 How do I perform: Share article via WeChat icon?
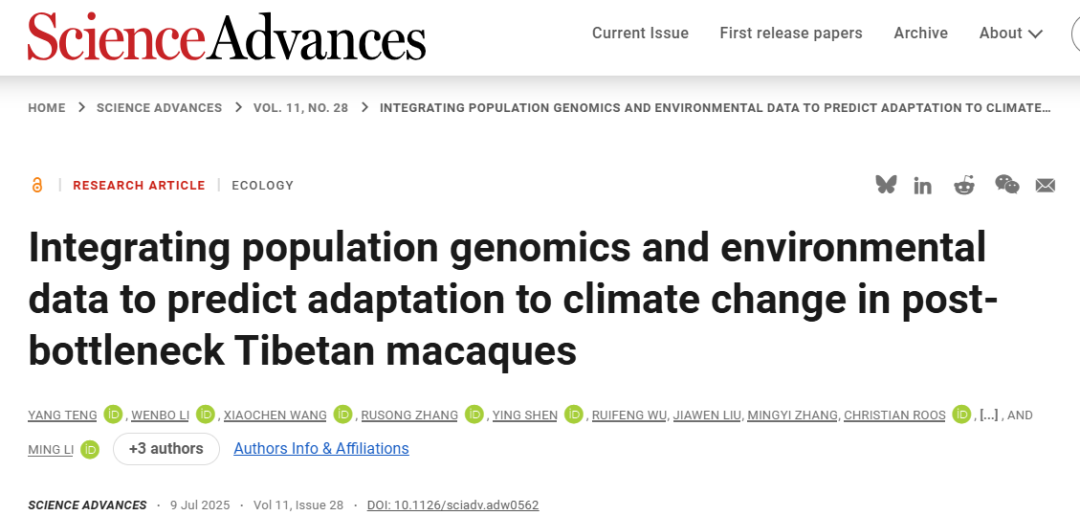(x=1007, y=185)
